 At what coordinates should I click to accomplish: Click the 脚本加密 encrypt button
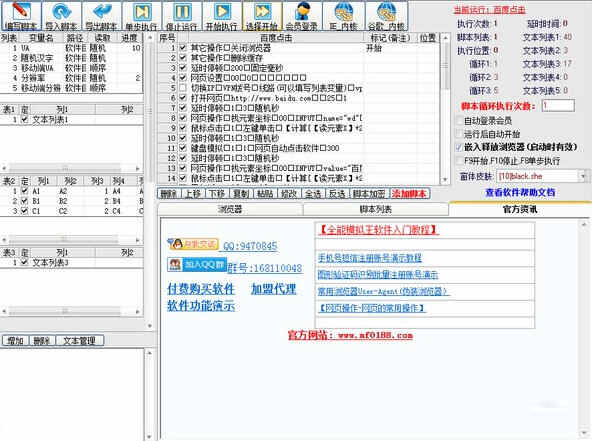tap(369, 194)
